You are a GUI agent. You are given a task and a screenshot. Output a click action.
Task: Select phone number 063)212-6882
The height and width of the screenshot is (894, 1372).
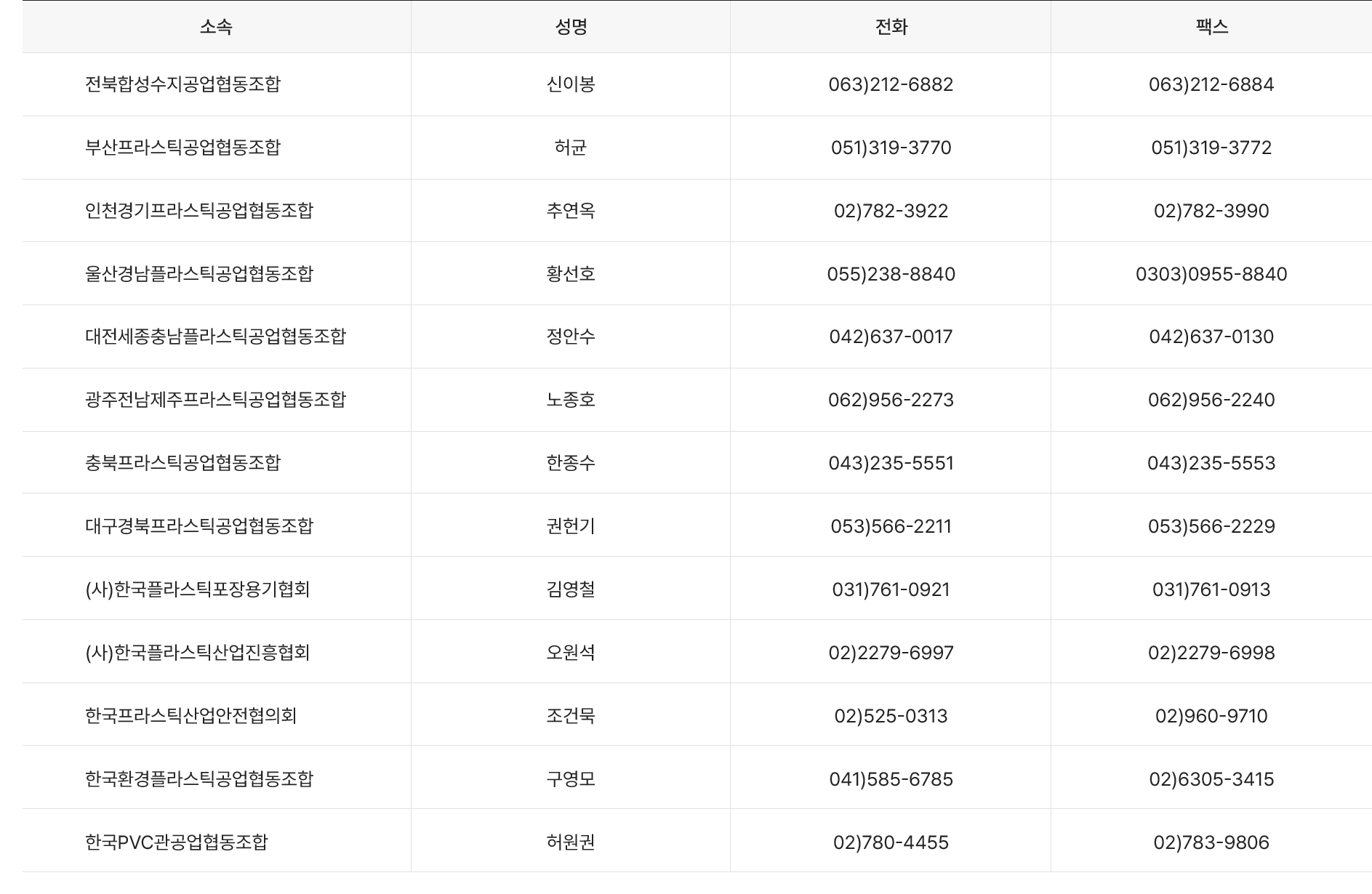[891, 84]
